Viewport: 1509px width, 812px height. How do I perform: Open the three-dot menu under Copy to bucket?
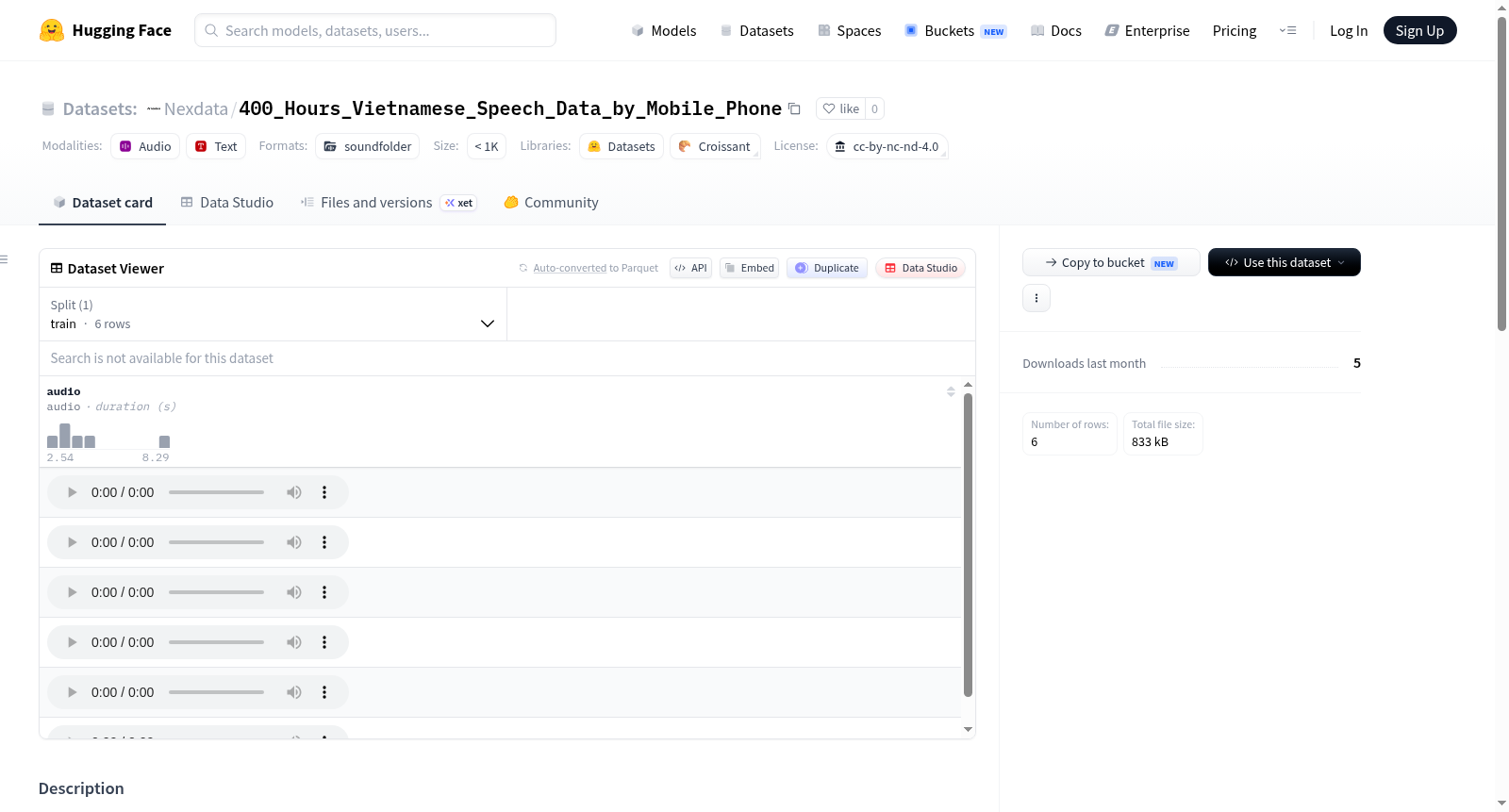[x=1036, y=298]
